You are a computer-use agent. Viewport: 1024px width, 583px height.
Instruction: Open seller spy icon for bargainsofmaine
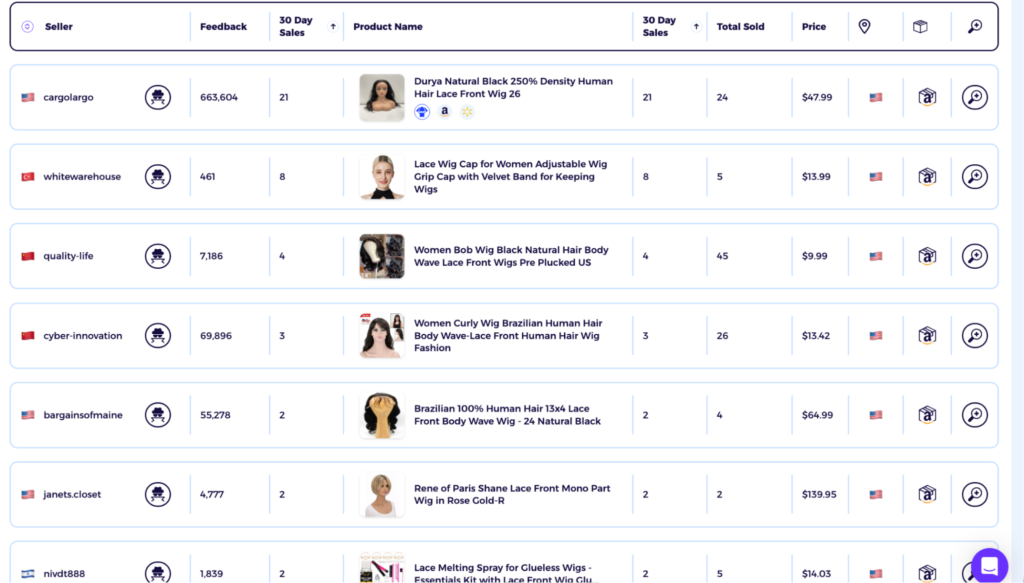[157, 415]
